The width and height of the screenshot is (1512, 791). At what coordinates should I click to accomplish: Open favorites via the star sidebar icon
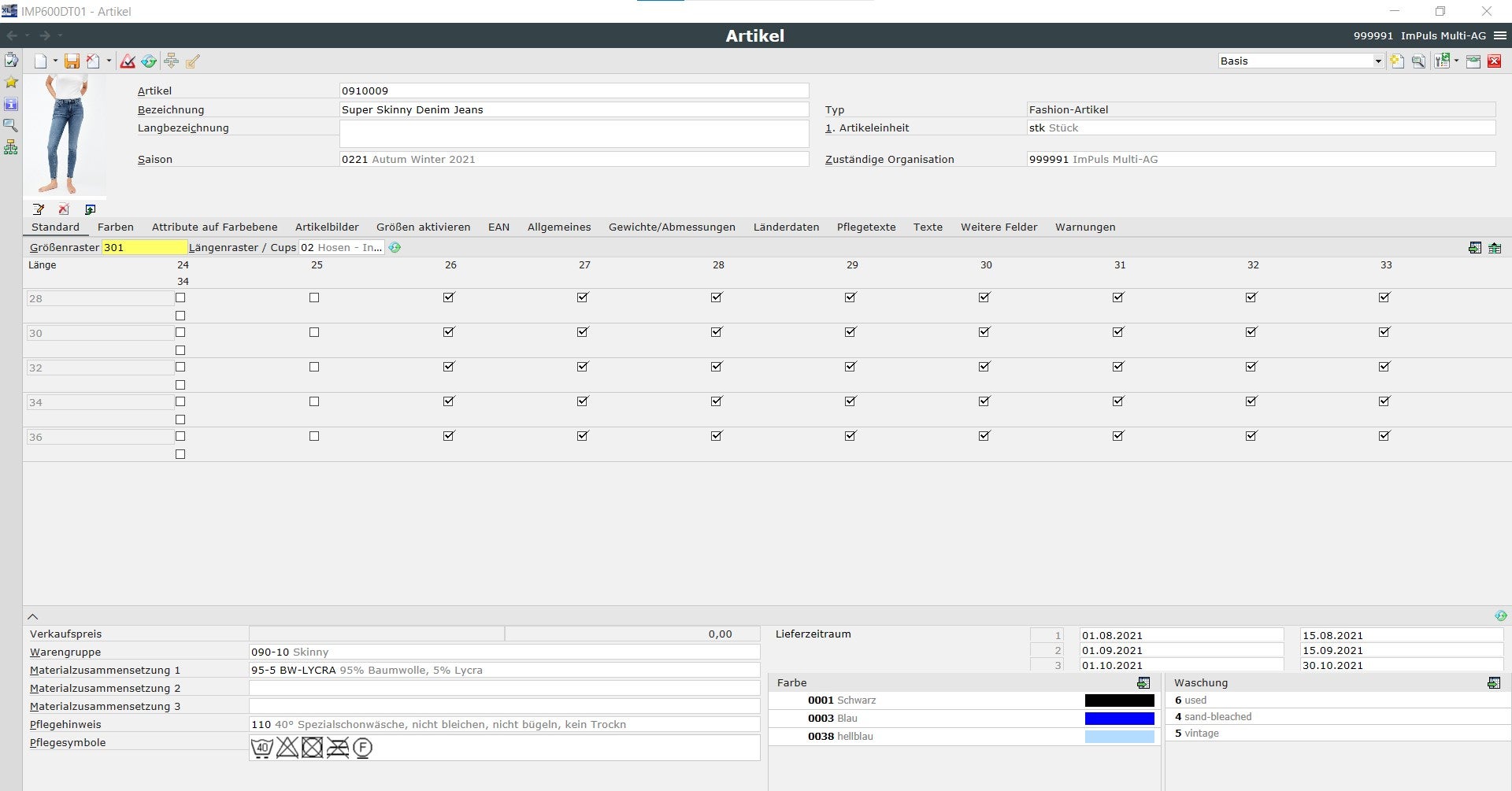[x=11, y=82]
